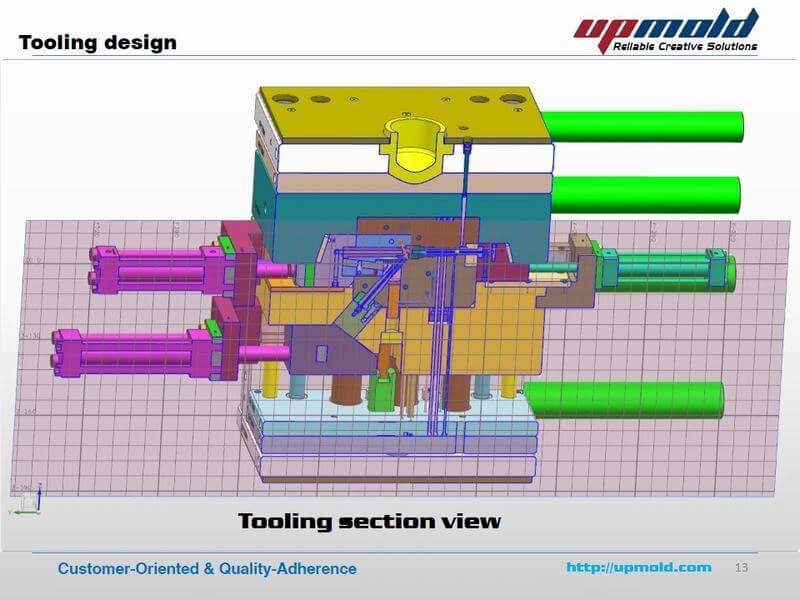
Task: Click slide page number 13
Action: click(x=741, y=568)
